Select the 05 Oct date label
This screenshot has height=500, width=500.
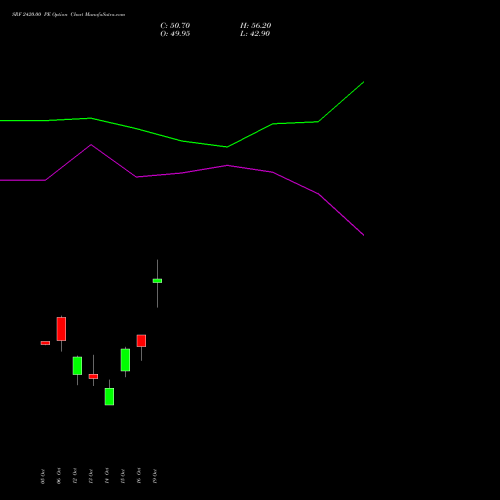click(x=42, y=476)
